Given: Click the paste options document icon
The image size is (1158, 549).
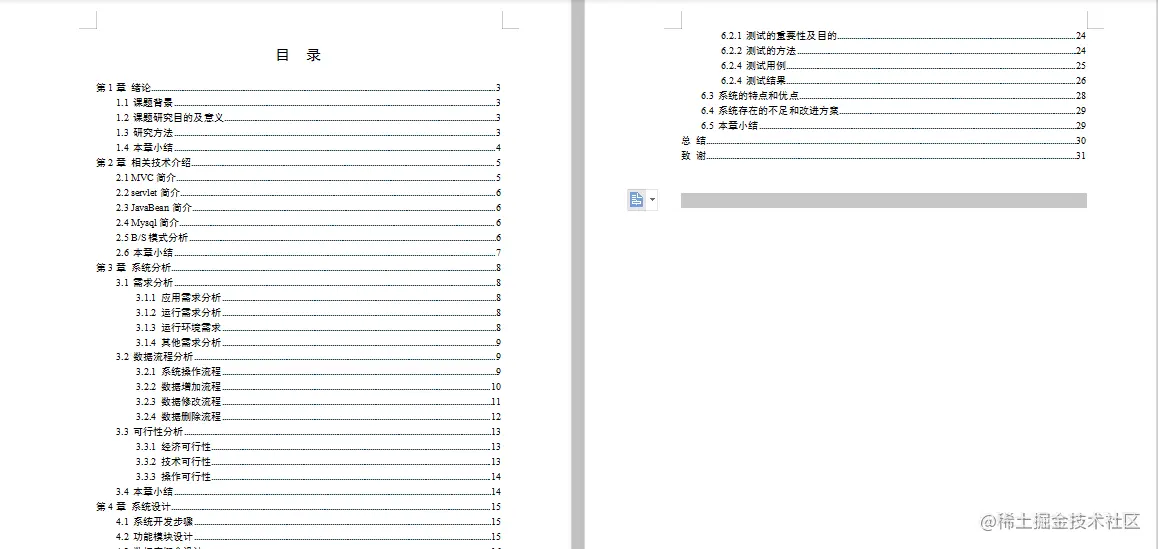Looking at the screenshot, I should click(x=637, y=200).
